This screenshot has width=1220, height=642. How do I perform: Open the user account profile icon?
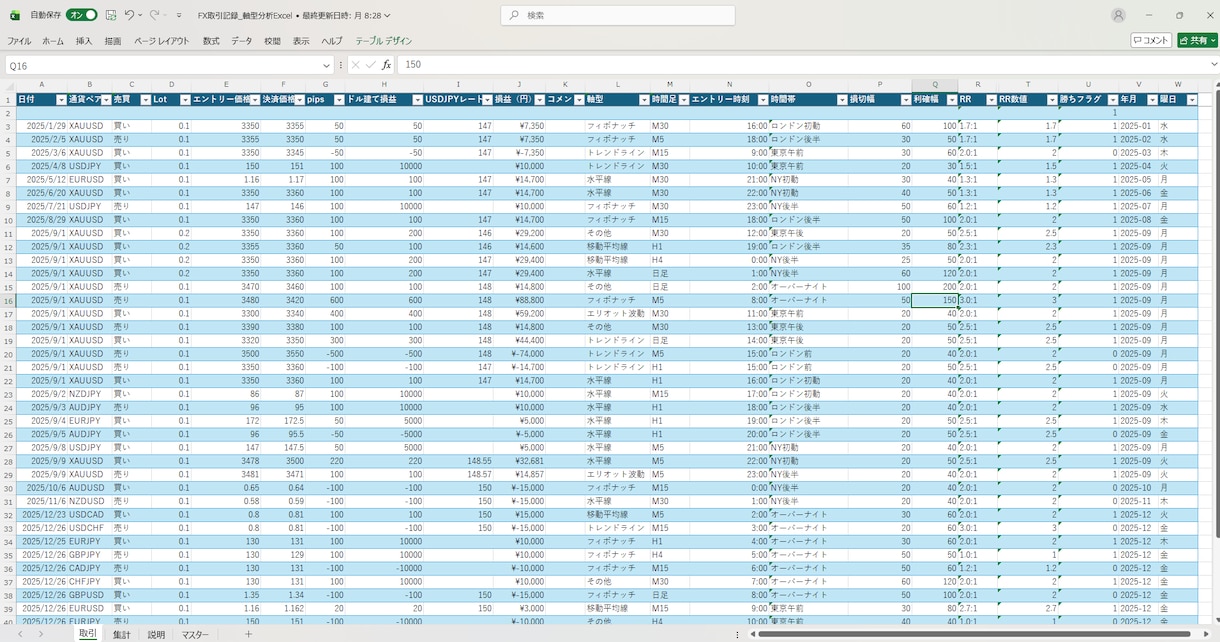point(1118,15)
